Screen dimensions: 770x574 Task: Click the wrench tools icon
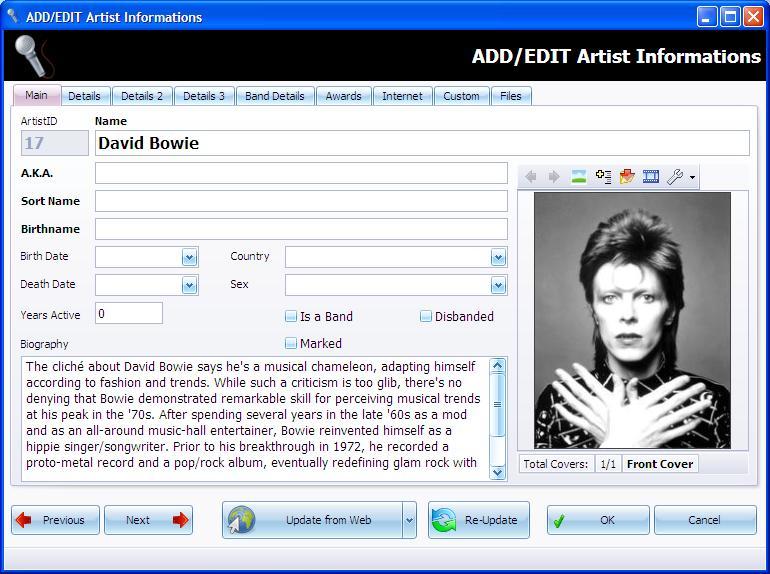pyautogui.click(x=675, y=176)
